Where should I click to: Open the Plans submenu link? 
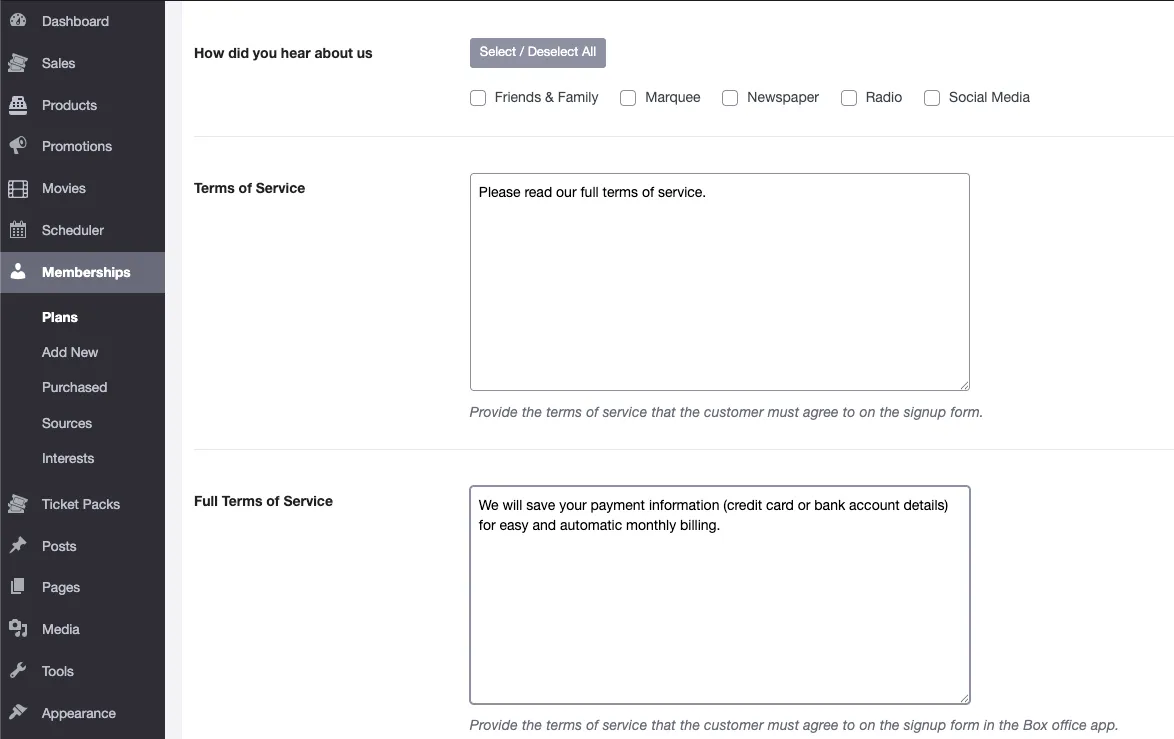point(60,317)
